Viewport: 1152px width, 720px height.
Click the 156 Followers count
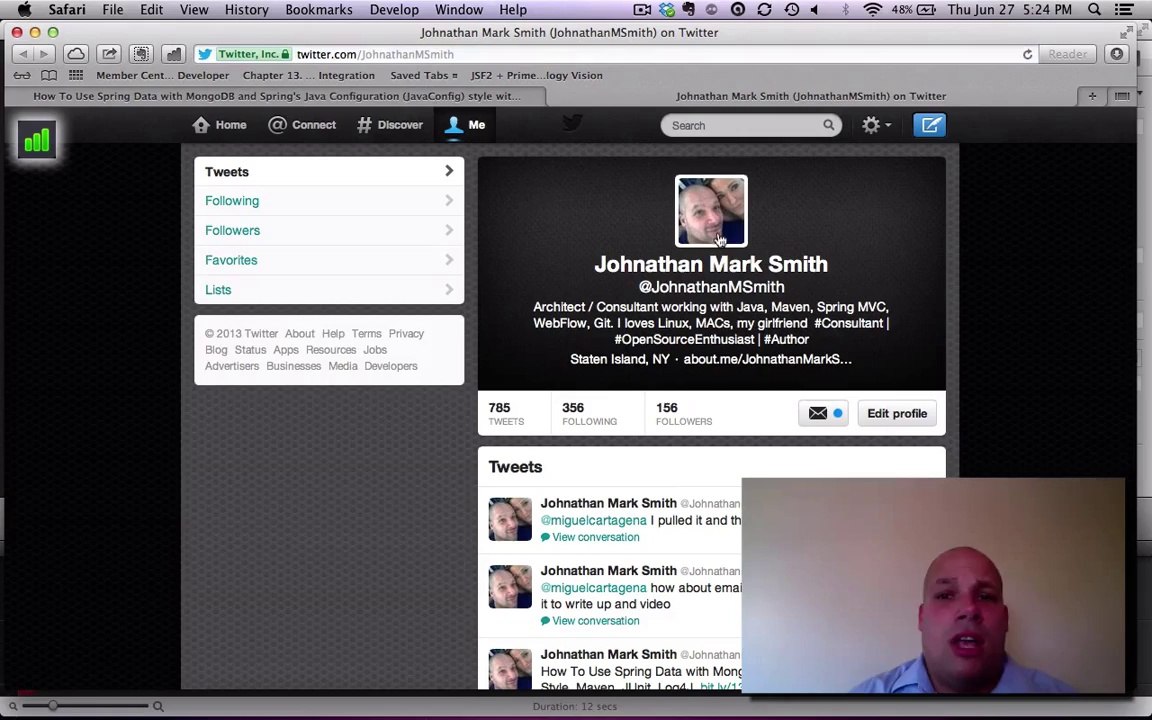coord(684,414)
